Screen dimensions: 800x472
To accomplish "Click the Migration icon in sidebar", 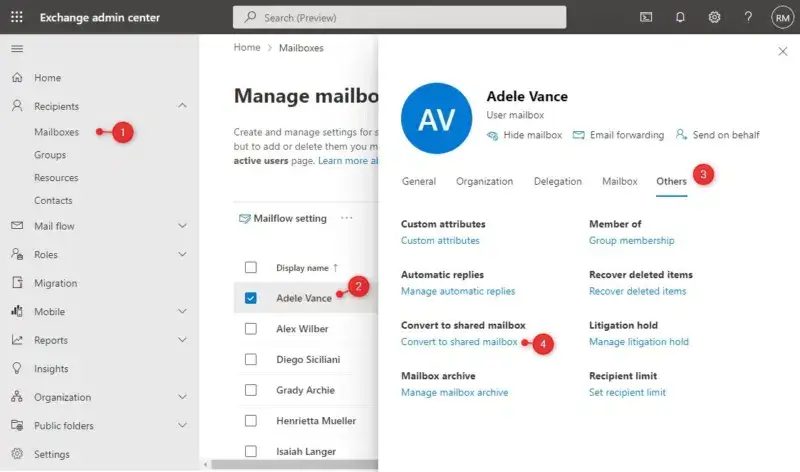I will coord(17,282).
